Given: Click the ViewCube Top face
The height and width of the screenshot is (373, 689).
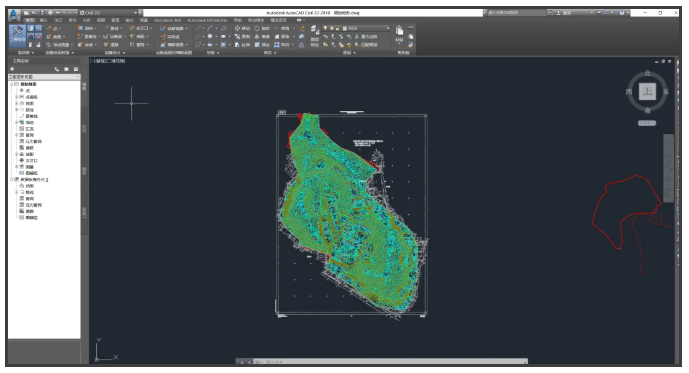Looking at the screenshot, I should coord(647,91).
